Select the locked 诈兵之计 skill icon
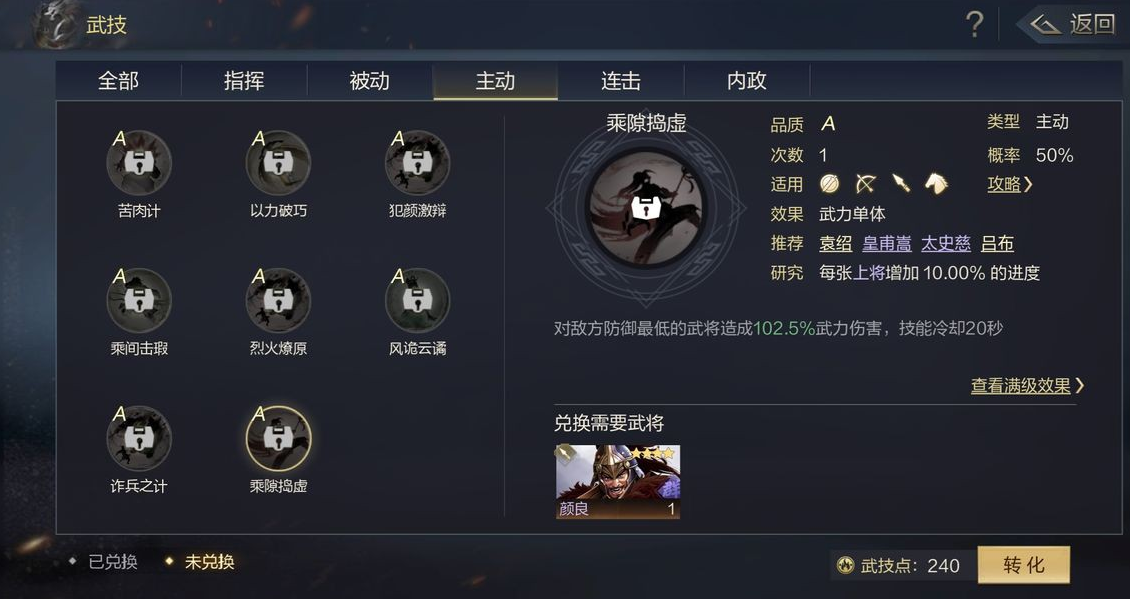This screenshot has width=1130, height=599. coord(139,438)
